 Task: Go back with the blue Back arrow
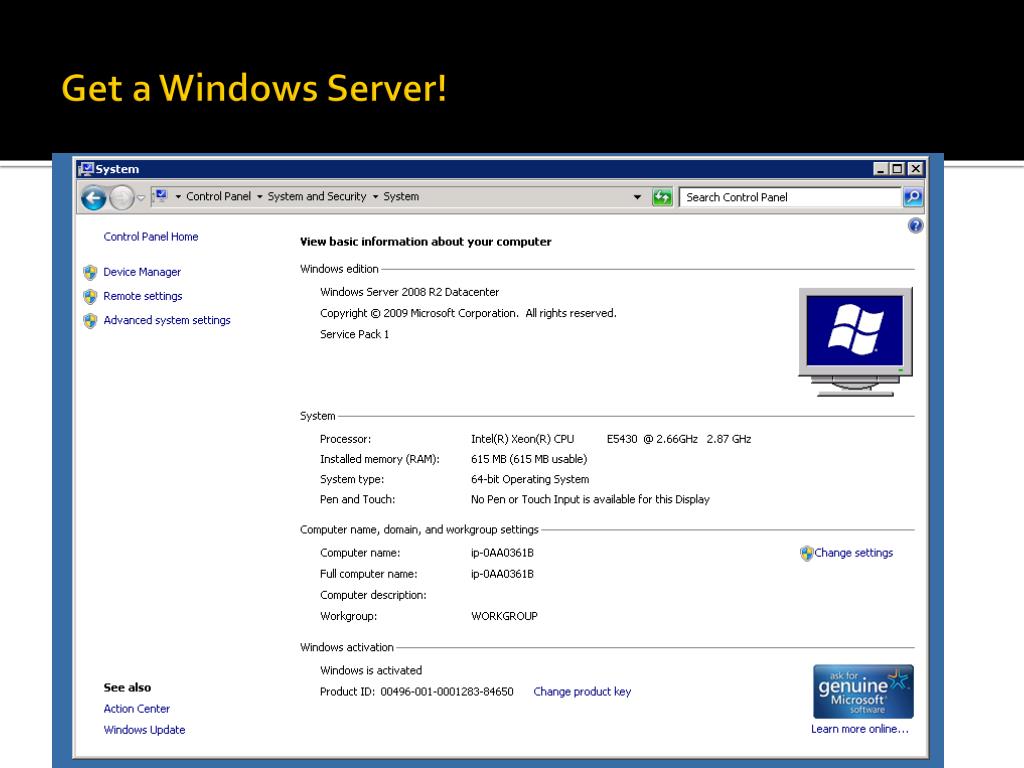click(x=93, y=197)
